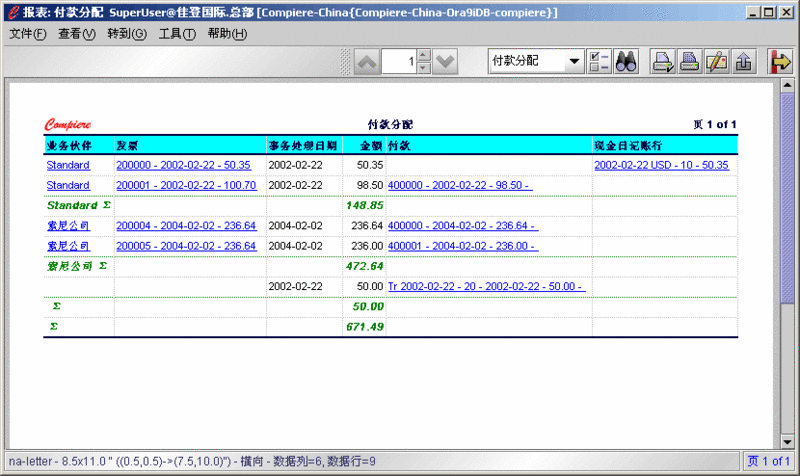Open the Find binoculars tool
This screenshot has width=800, height=476.
[626, 62]
